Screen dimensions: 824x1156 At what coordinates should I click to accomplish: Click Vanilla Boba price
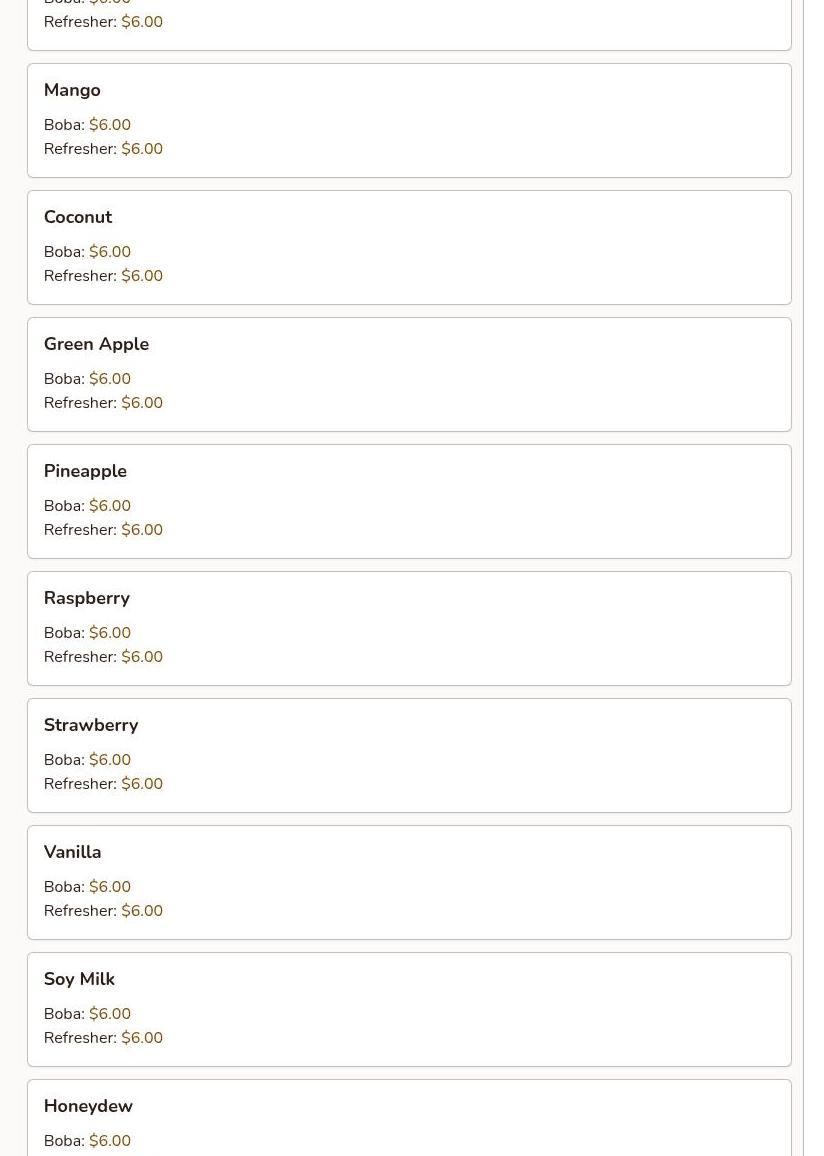pyautogui.click(x=110, y=886)
